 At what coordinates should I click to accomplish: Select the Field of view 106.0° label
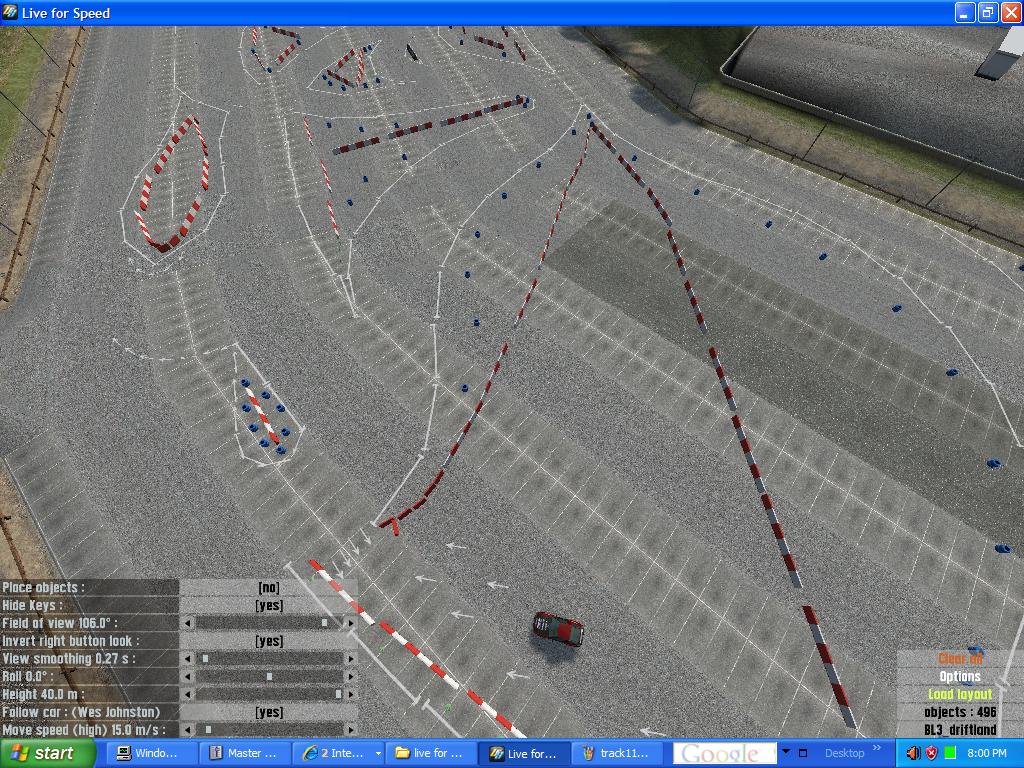click(60, 624)
